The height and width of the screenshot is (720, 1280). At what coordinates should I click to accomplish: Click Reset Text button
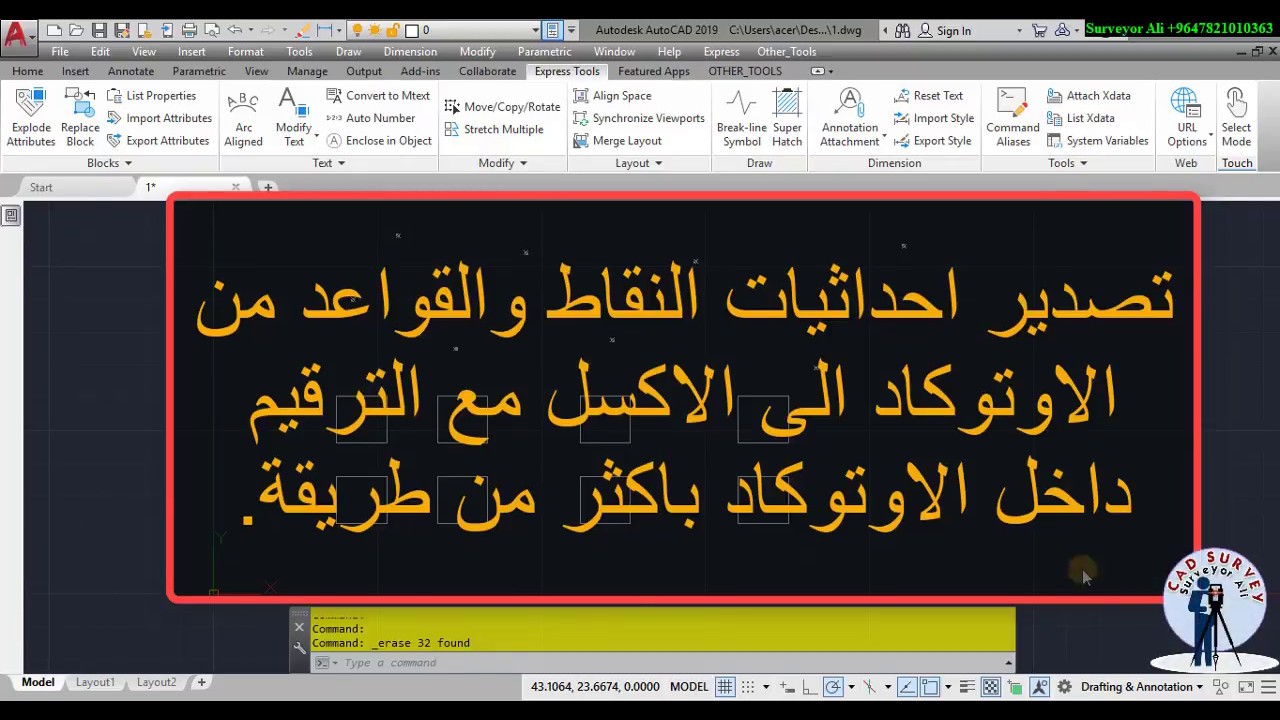point(928,96)
